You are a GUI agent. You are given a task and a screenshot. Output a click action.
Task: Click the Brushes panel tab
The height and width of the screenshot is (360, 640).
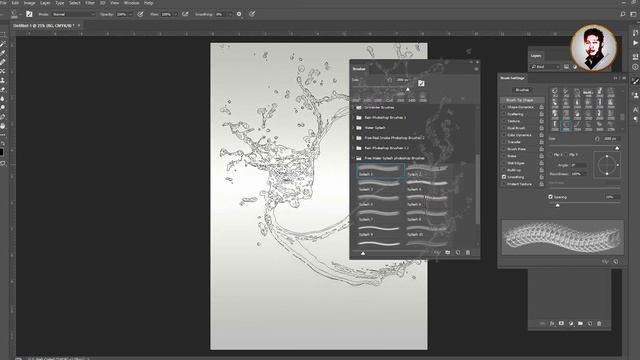pos(359,69)
